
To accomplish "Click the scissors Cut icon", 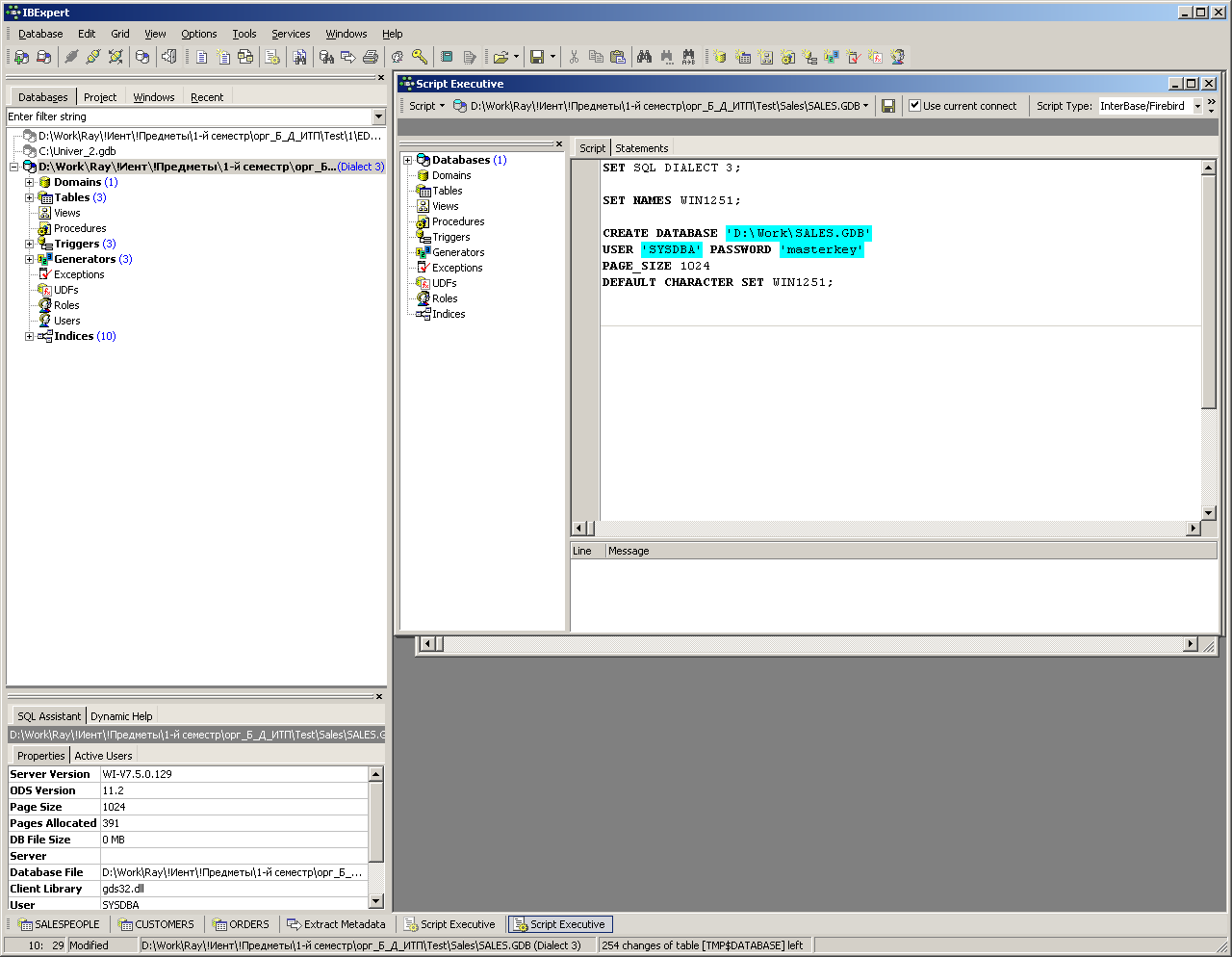I will tap(574, 57).
